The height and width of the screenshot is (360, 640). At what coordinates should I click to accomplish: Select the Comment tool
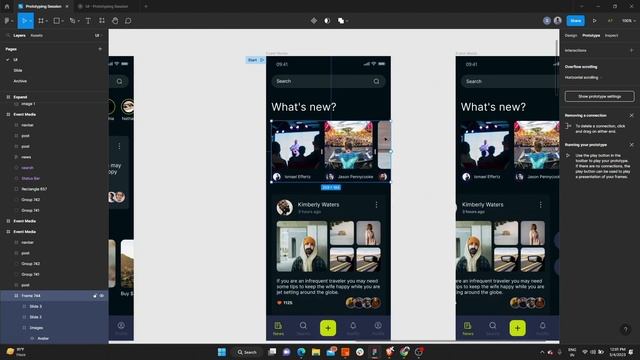[x=128, y=20]
